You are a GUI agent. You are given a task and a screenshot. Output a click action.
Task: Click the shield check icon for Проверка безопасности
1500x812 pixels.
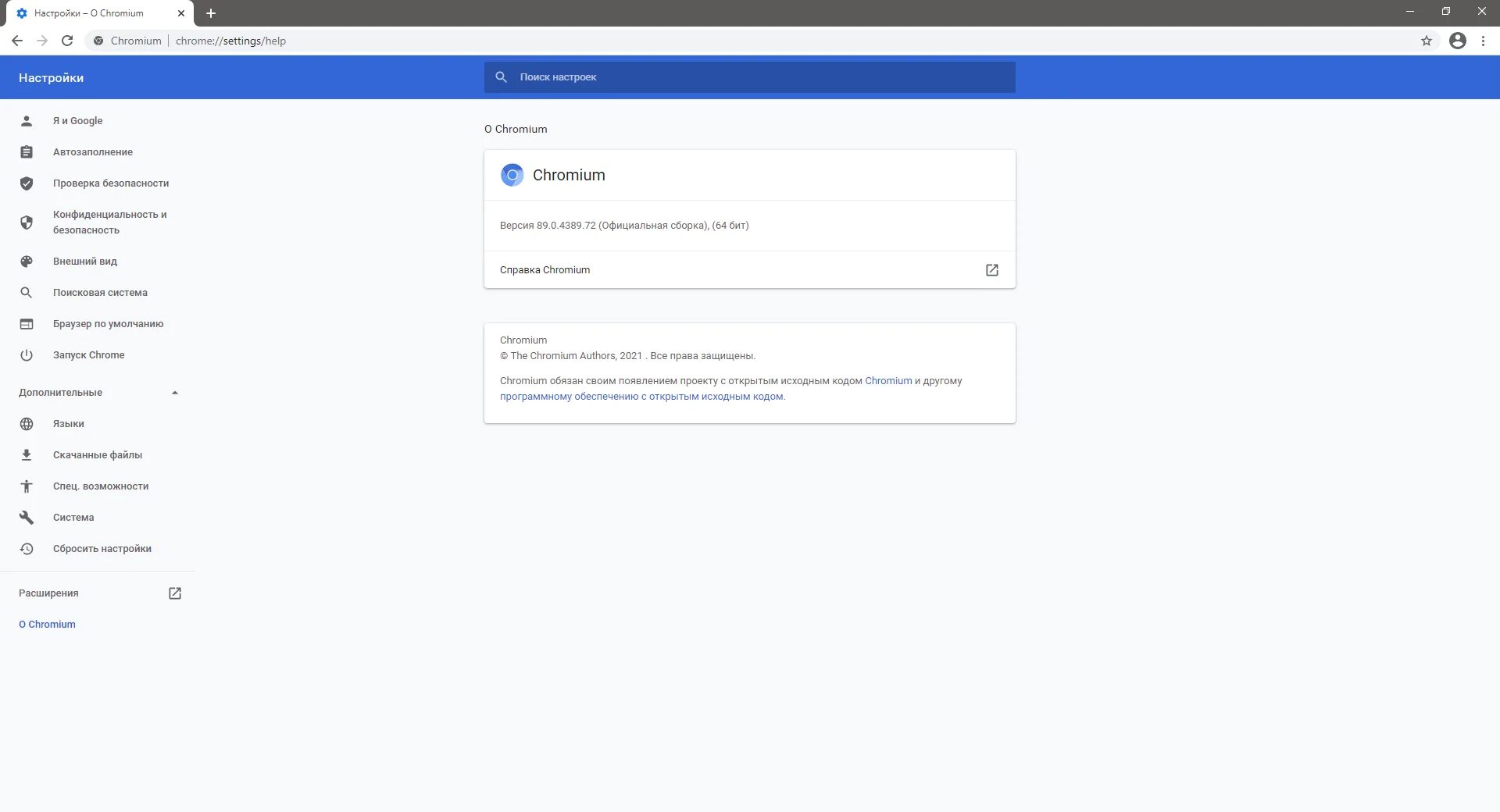click(27, 183)
